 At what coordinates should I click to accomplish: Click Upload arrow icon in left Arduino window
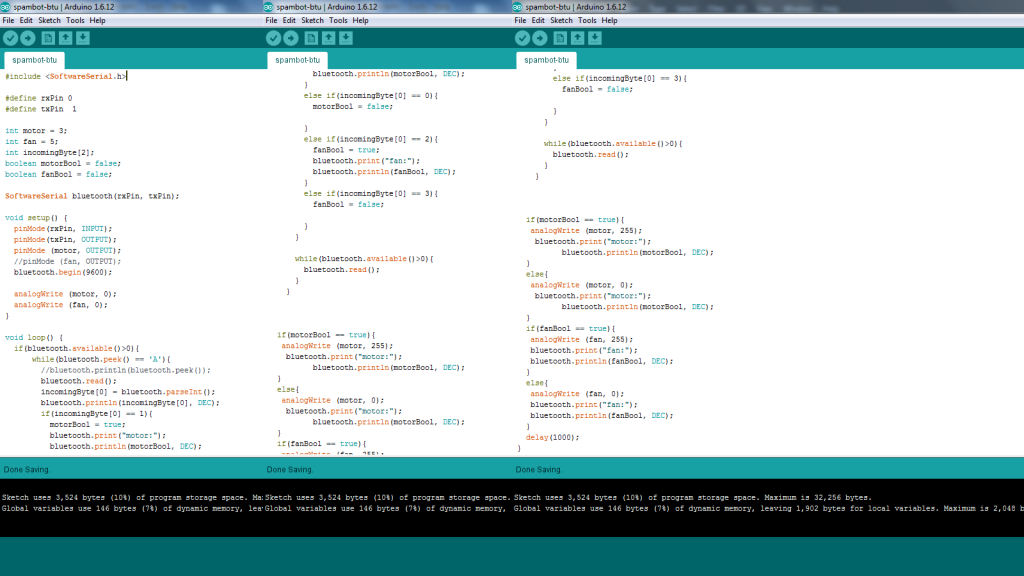pos(27,38)
